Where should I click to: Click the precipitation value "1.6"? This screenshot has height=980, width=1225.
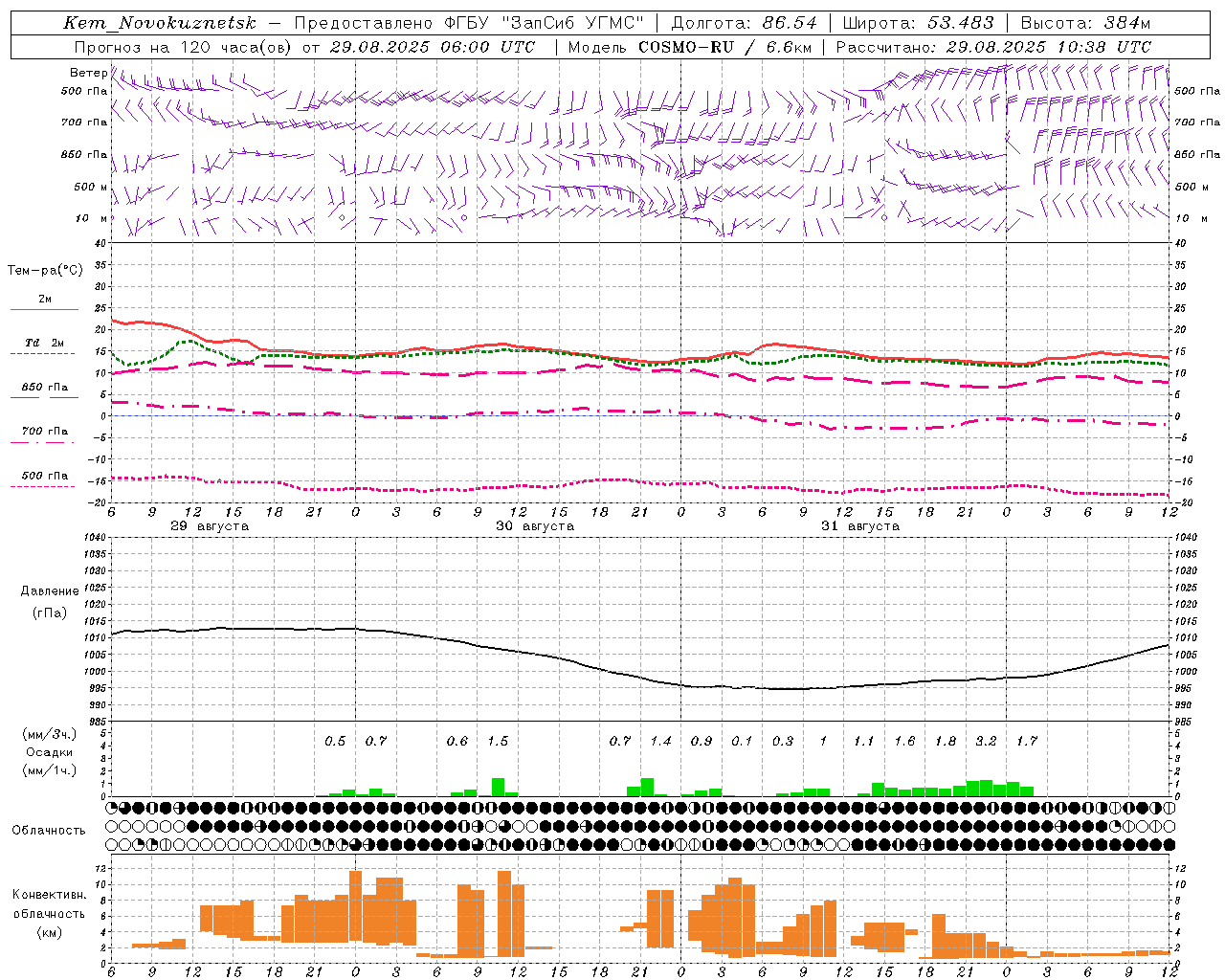point(904,741)
